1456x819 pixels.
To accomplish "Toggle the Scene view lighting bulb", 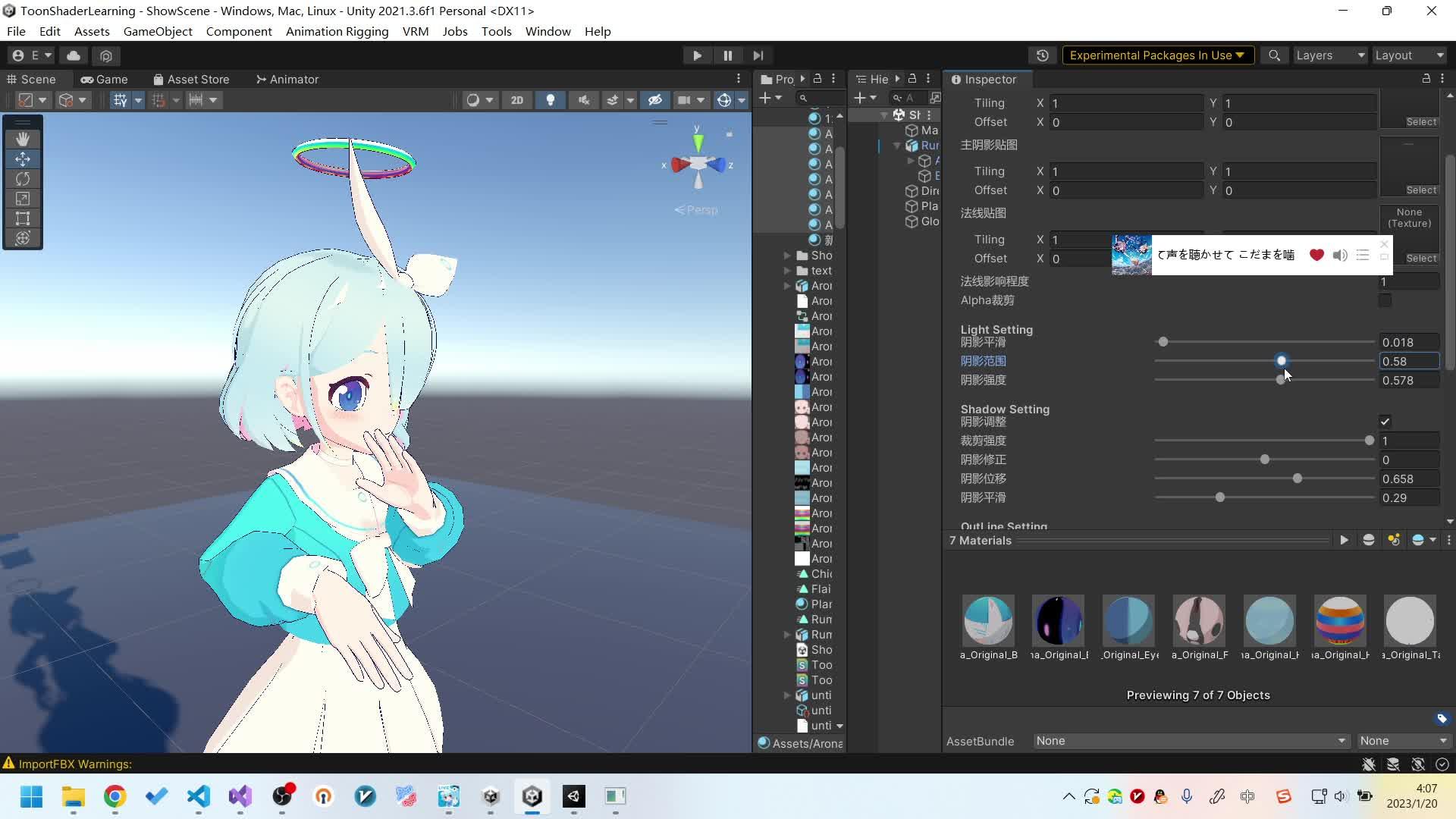I will tap(551, 99).
